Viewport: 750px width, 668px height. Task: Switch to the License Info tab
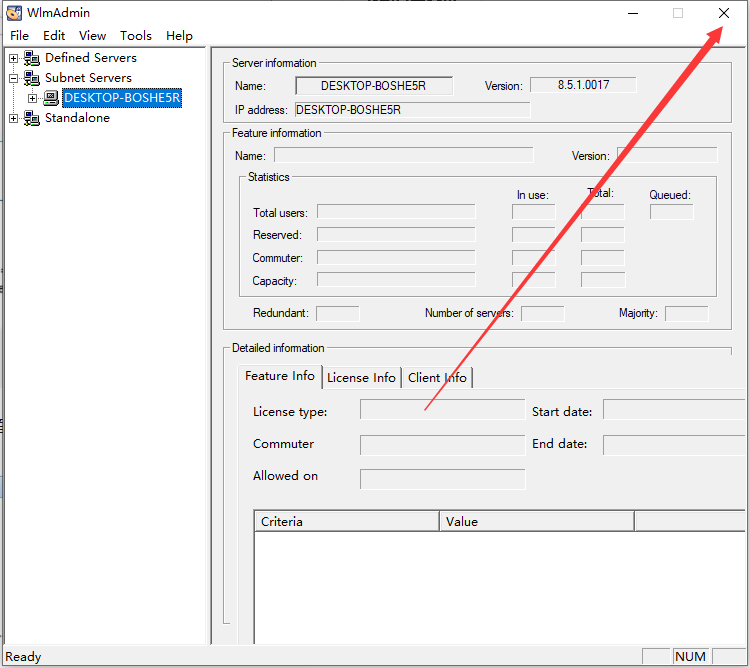pyautogui.click(x=361, y=377)
